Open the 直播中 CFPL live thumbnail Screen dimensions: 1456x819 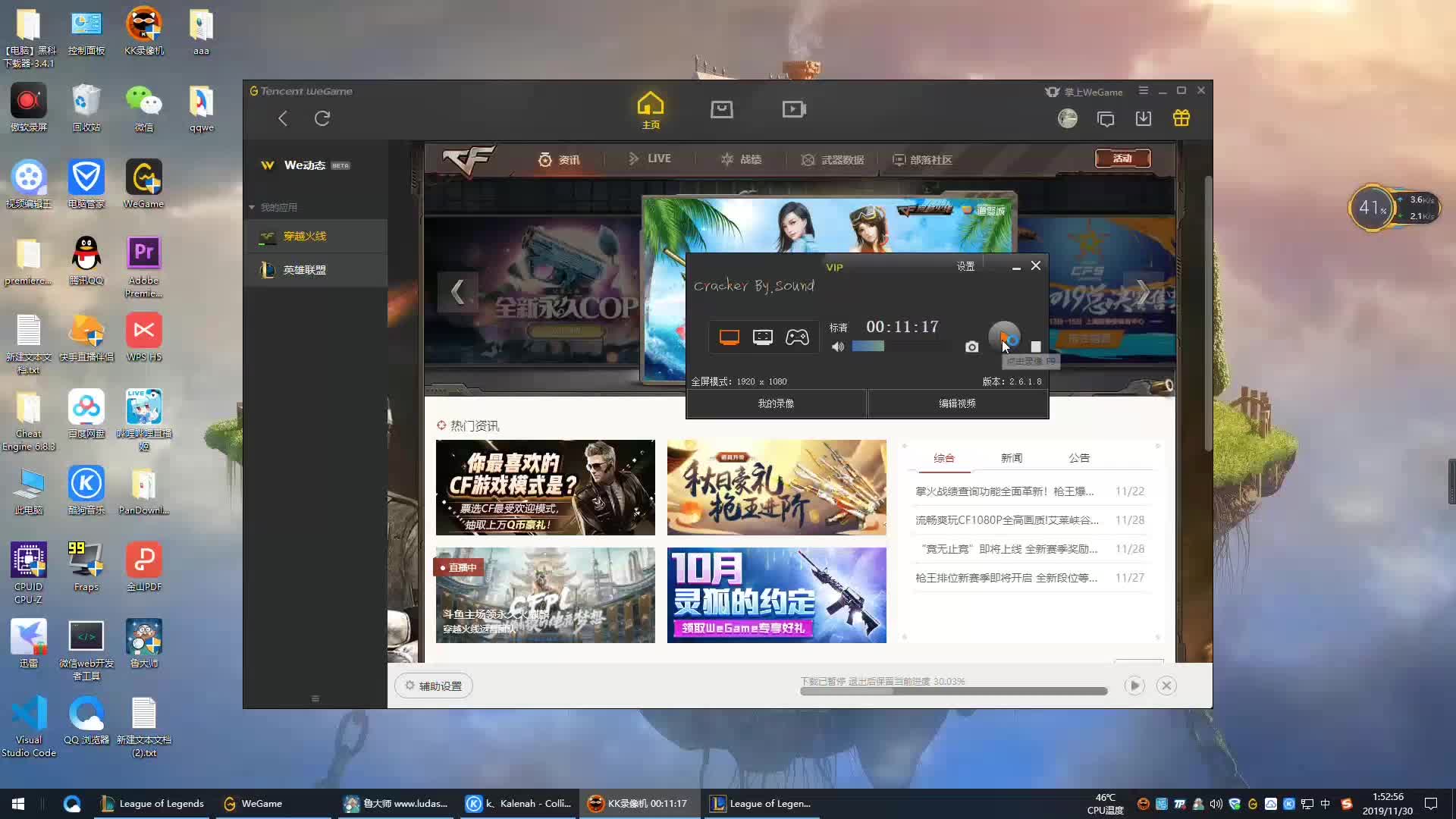545,595
